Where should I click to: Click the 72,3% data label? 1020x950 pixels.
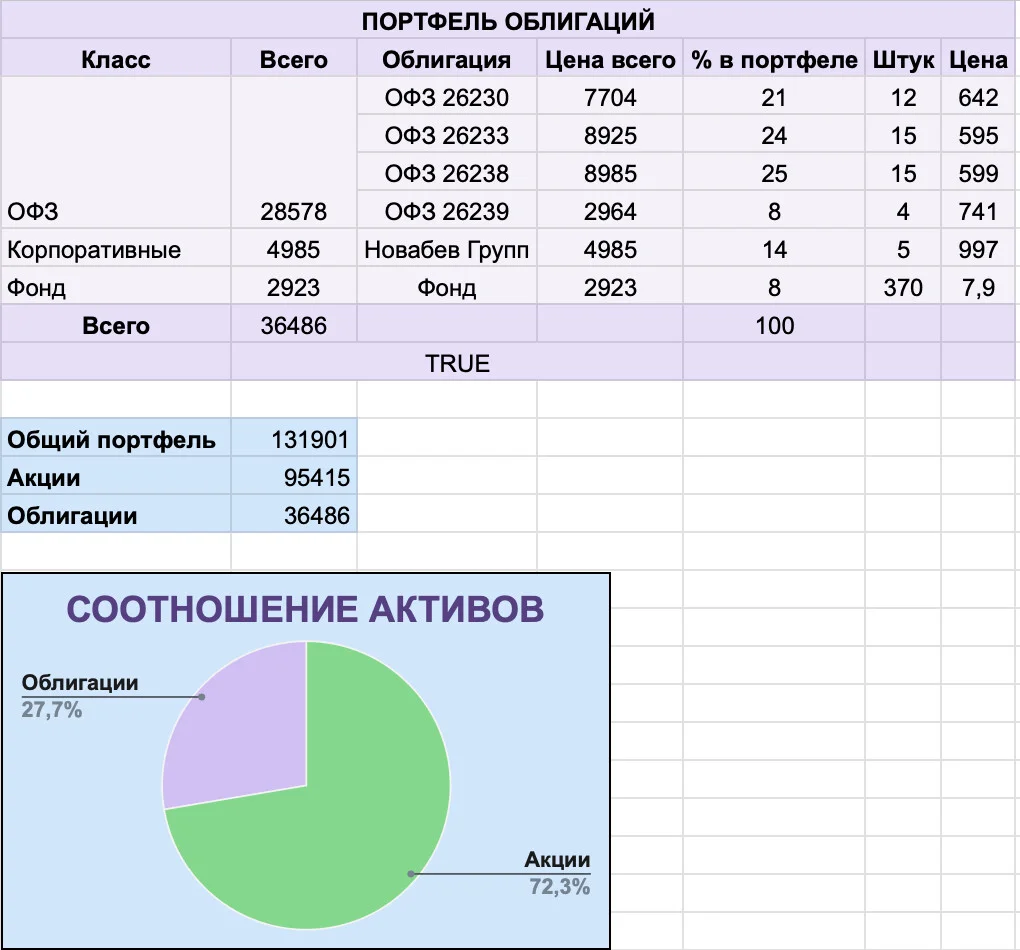click(559, 886)
